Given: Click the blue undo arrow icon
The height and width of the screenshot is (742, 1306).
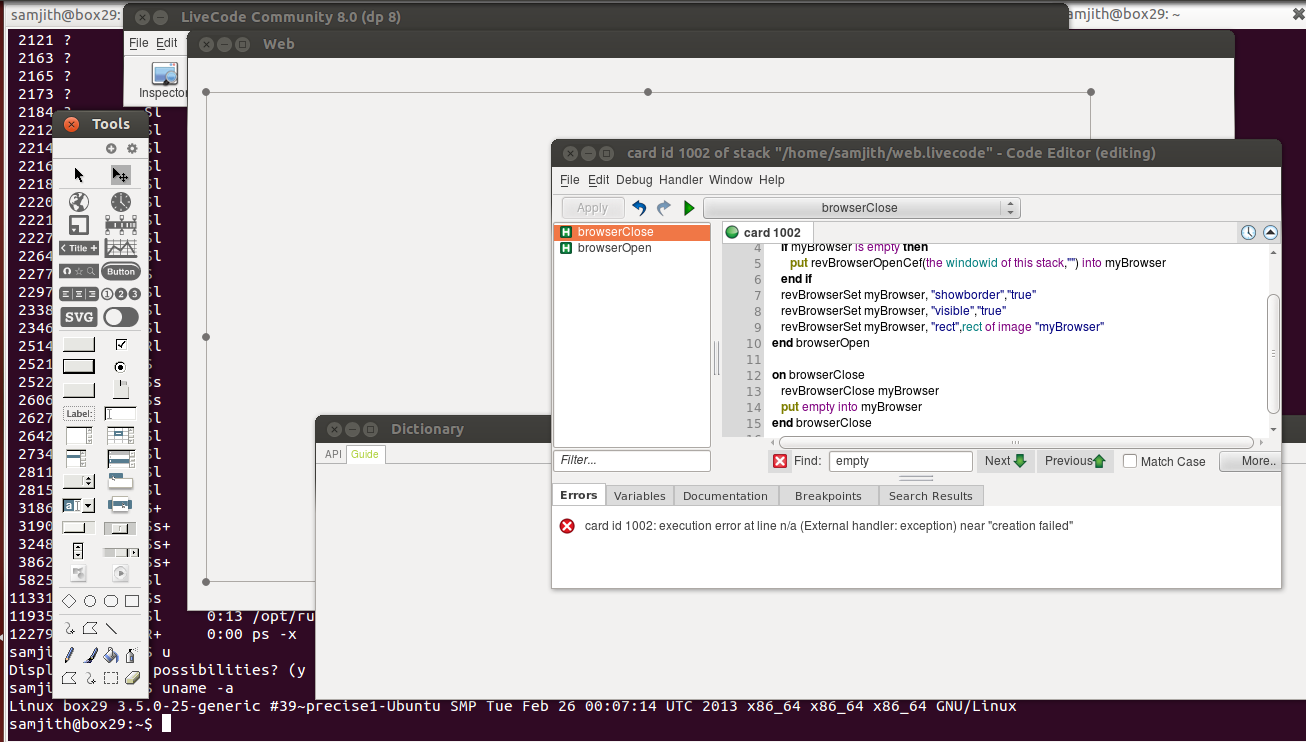Looking at the screenshot, I should point(639,208).
